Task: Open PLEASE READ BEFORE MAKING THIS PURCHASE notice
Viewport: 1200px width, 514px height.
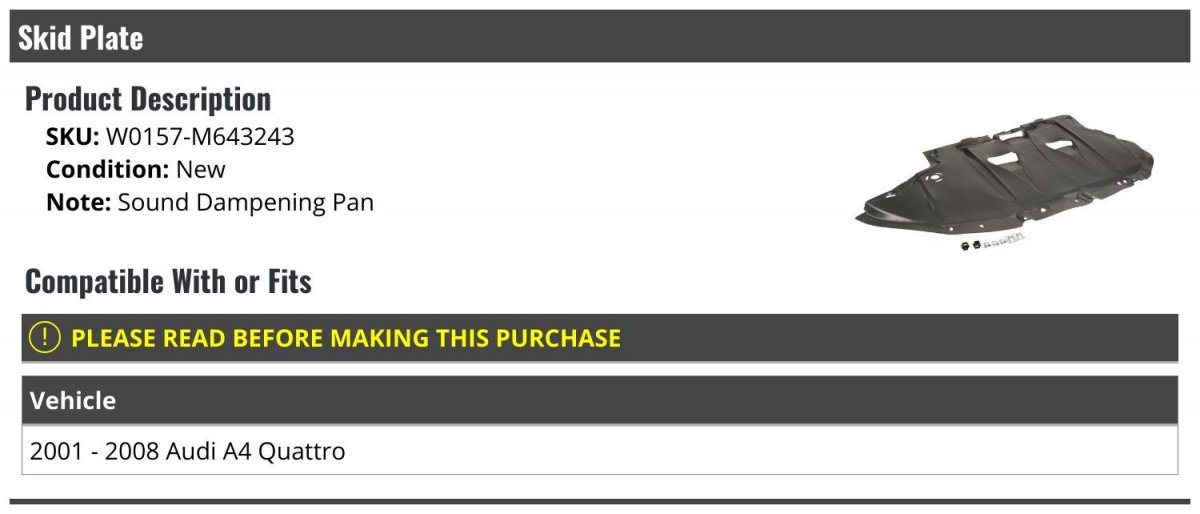Action: coord(346,338)
